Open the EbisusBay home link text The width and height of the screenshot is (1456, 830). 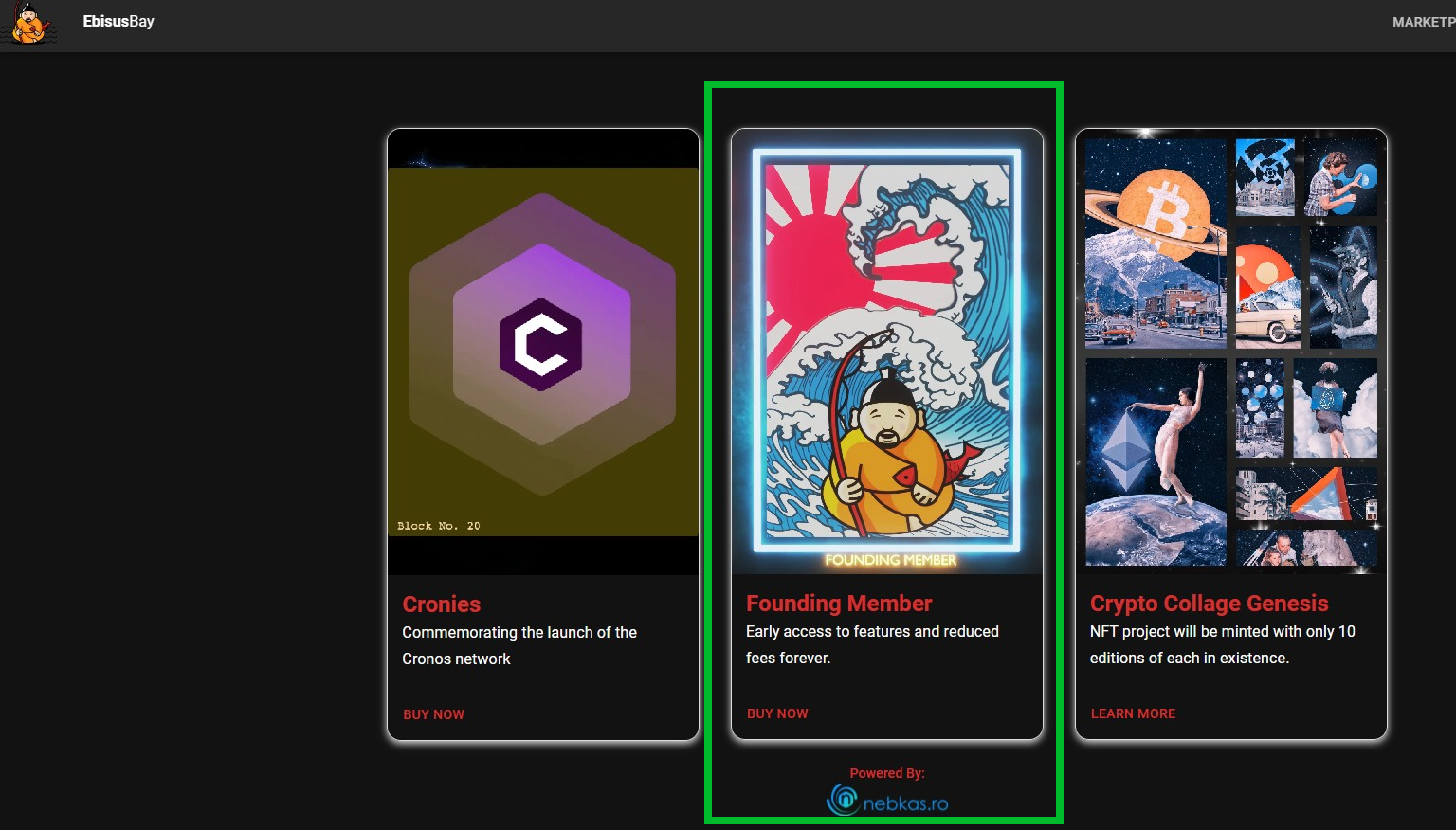118,22
